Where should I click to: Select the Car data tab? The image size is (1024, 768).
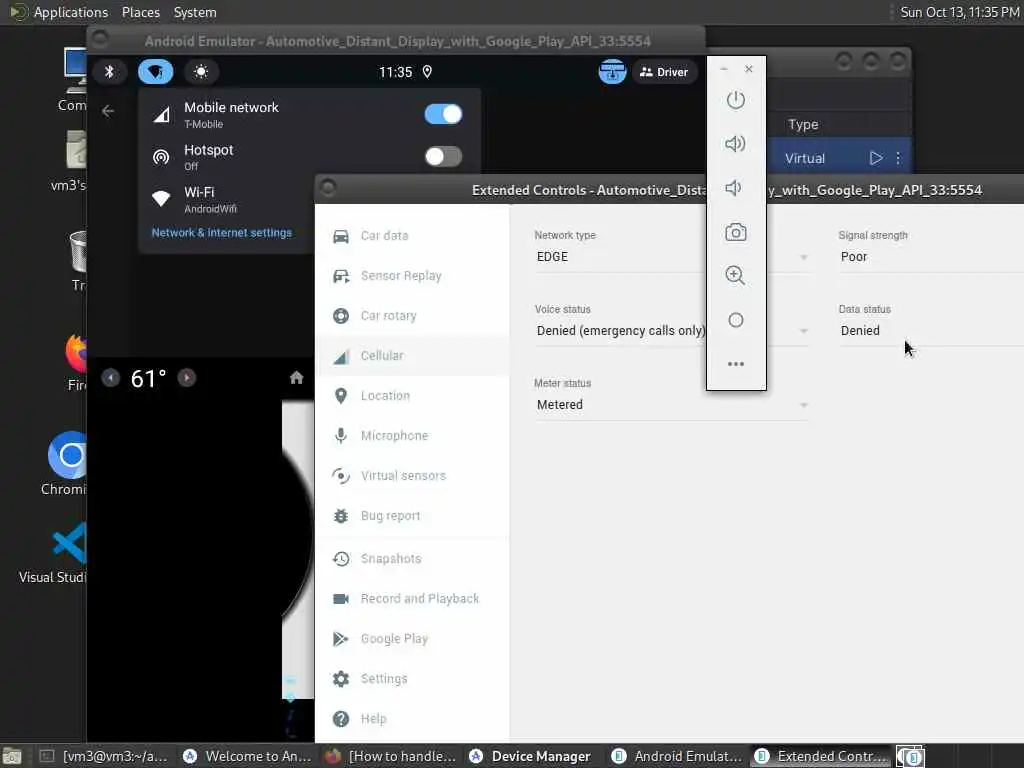[x=412, y=236]
